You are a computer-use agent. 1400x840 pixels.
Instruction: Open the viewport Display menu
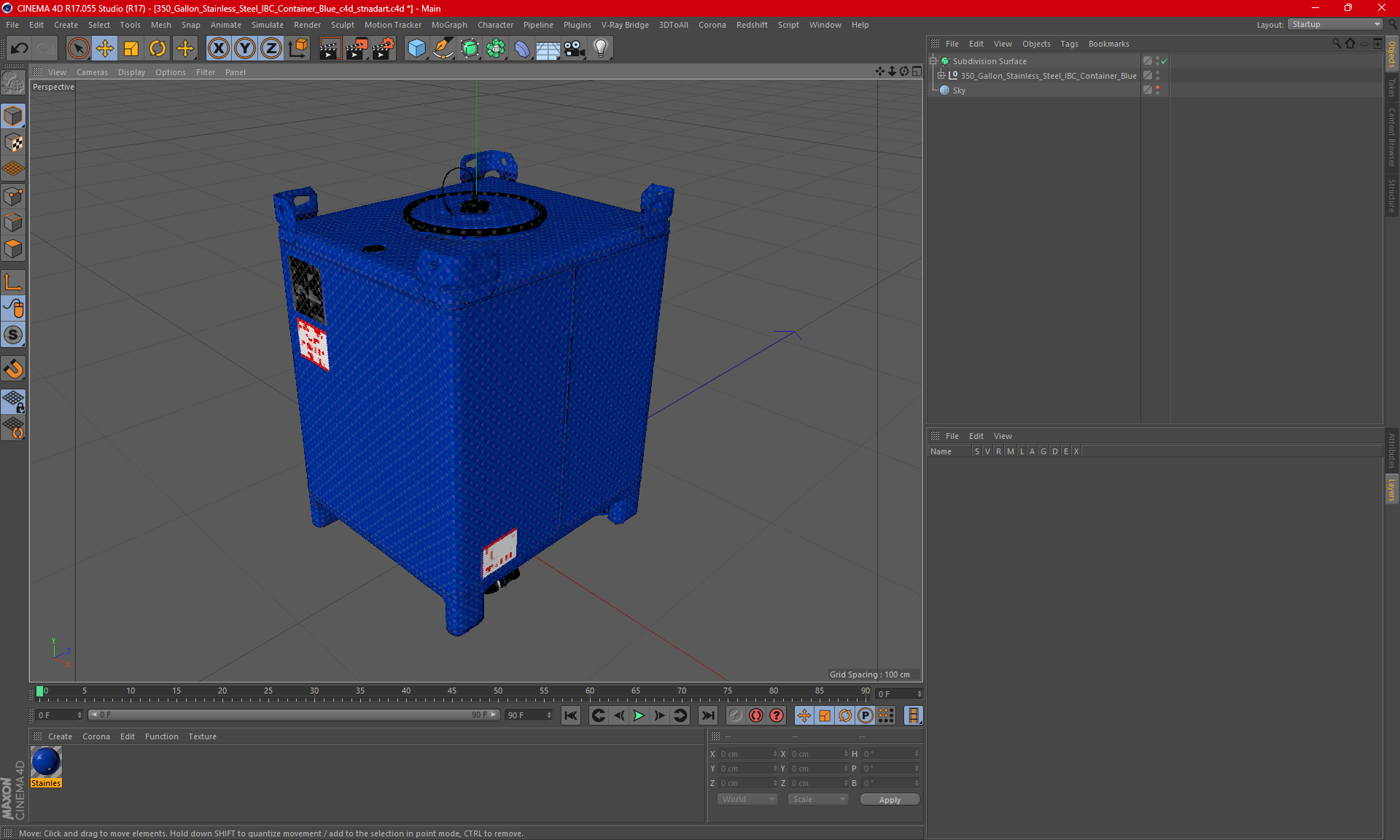(x=131, y=72)
